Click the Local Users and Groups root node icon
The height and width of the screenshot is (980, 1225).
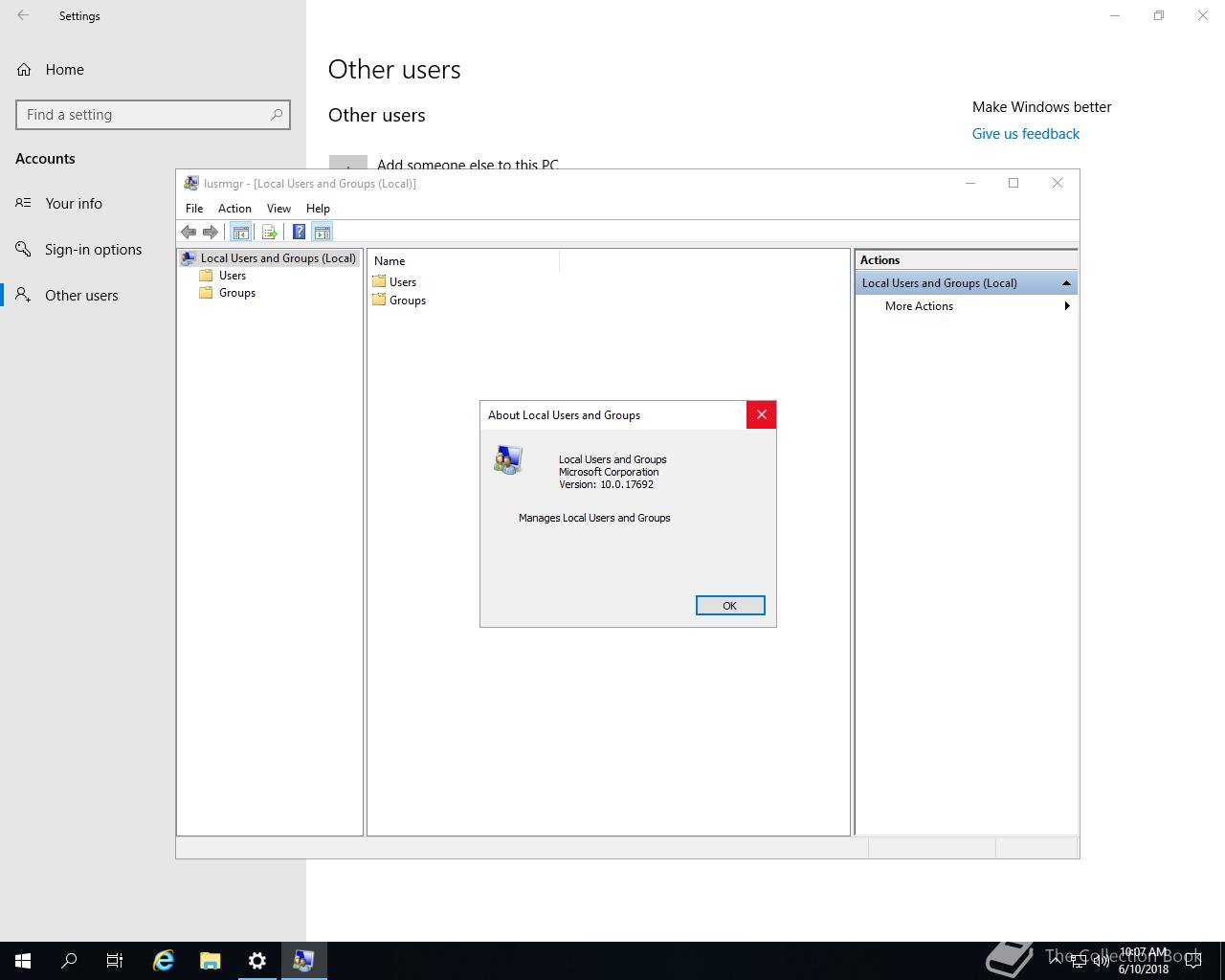[189, 257]
